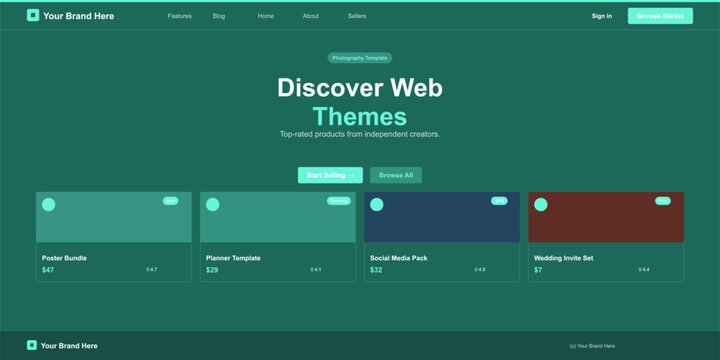The height and width of the screenshot is (360, 720).
Task: Click the Discover Web headline
Action: [360, 87]
